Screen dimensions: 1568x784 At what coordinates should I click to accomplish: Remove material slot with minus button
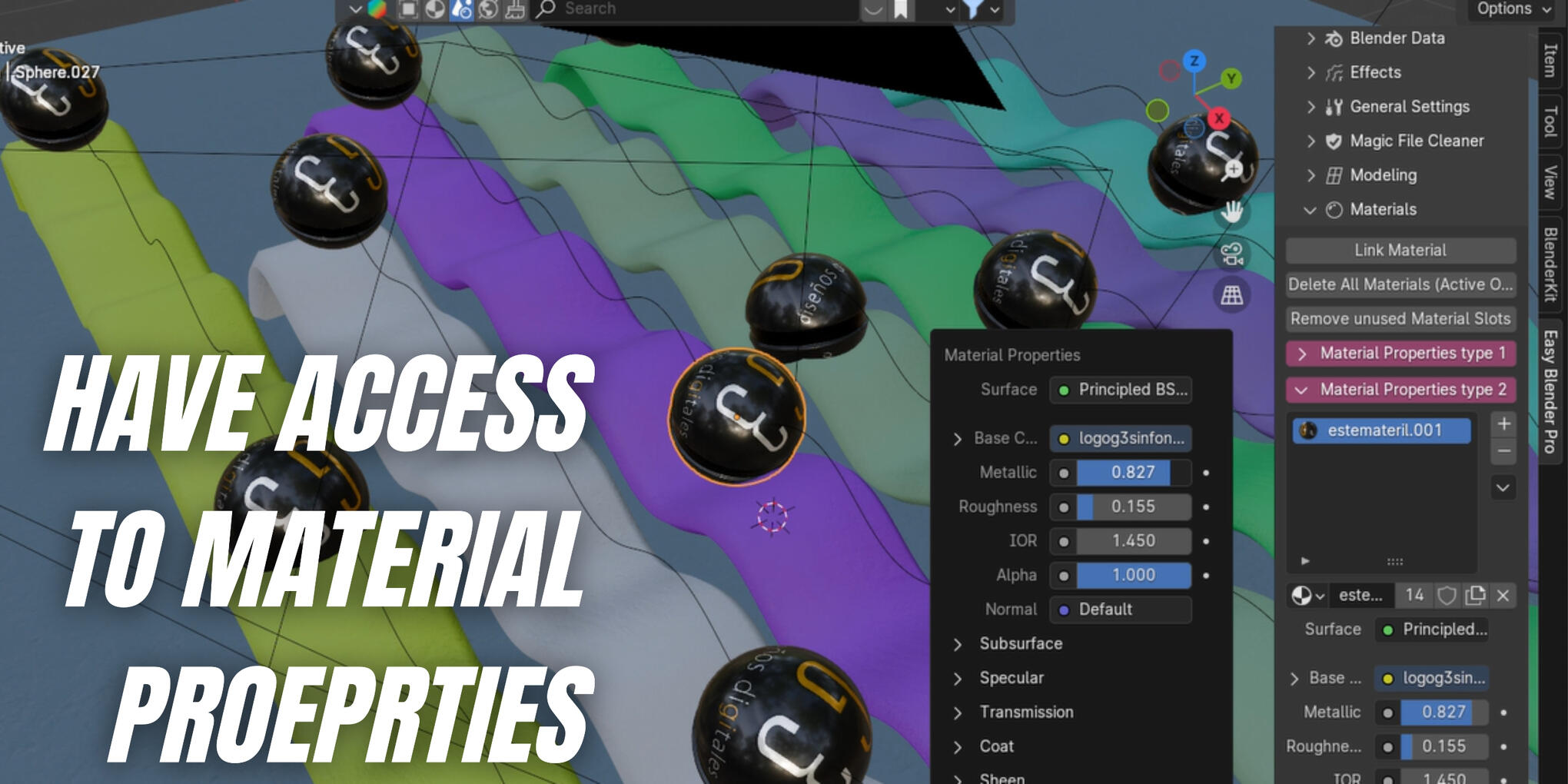1503,451
